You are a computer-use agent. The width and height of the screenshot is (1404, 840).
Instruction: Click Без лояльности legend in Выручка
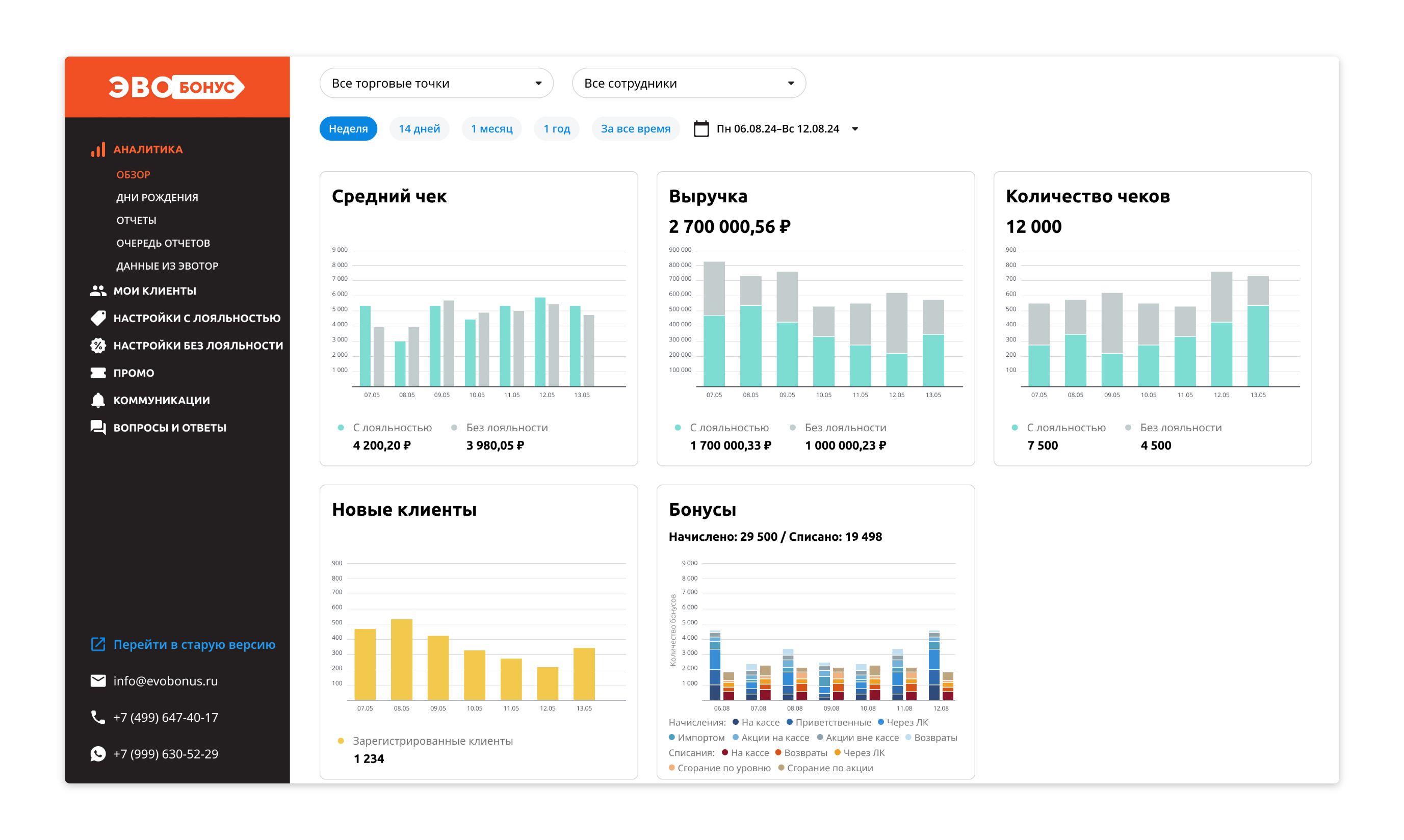(x=845, y=427)
